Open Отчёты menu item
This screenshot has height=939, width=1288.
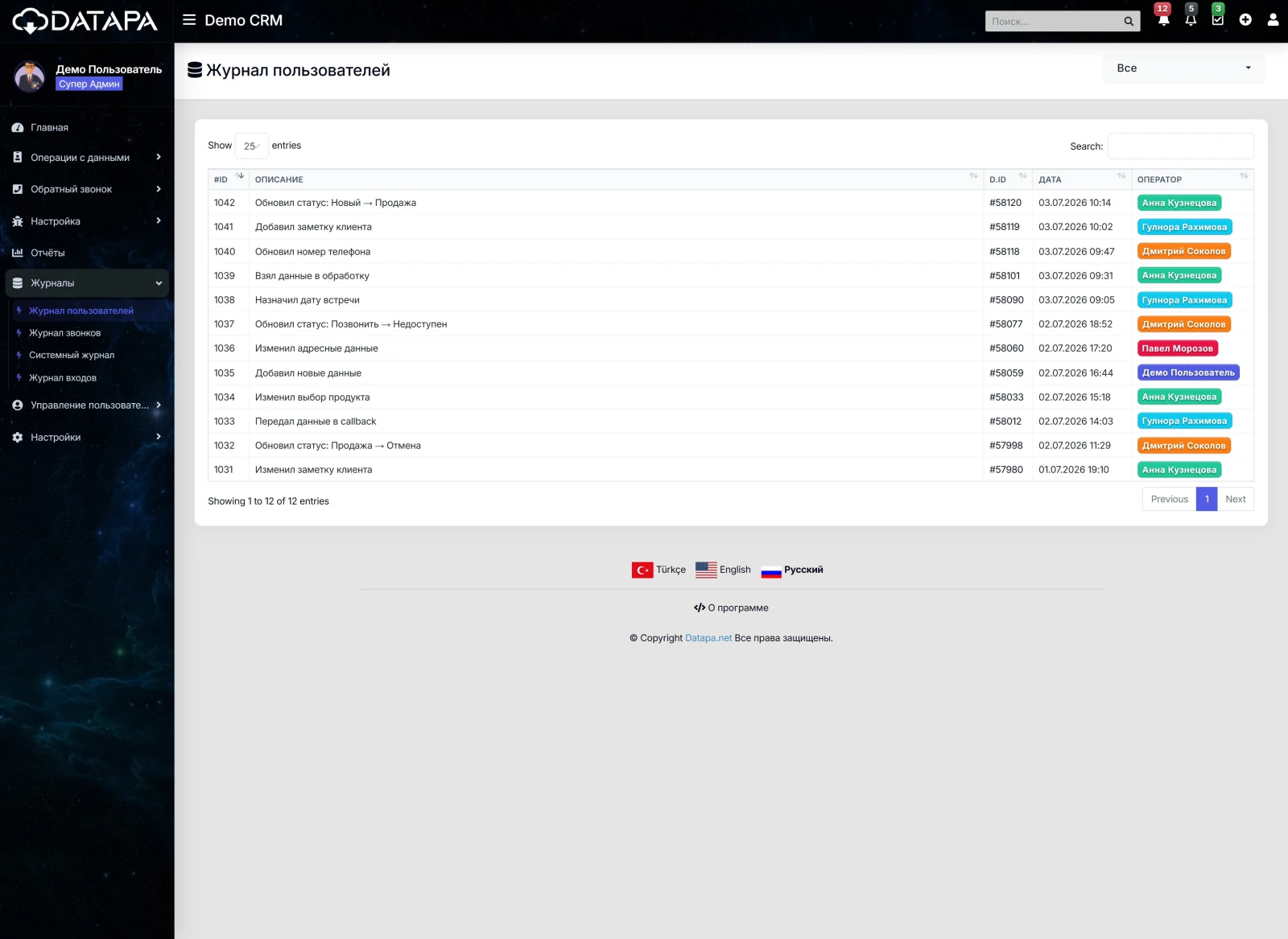tap(47, 253)
